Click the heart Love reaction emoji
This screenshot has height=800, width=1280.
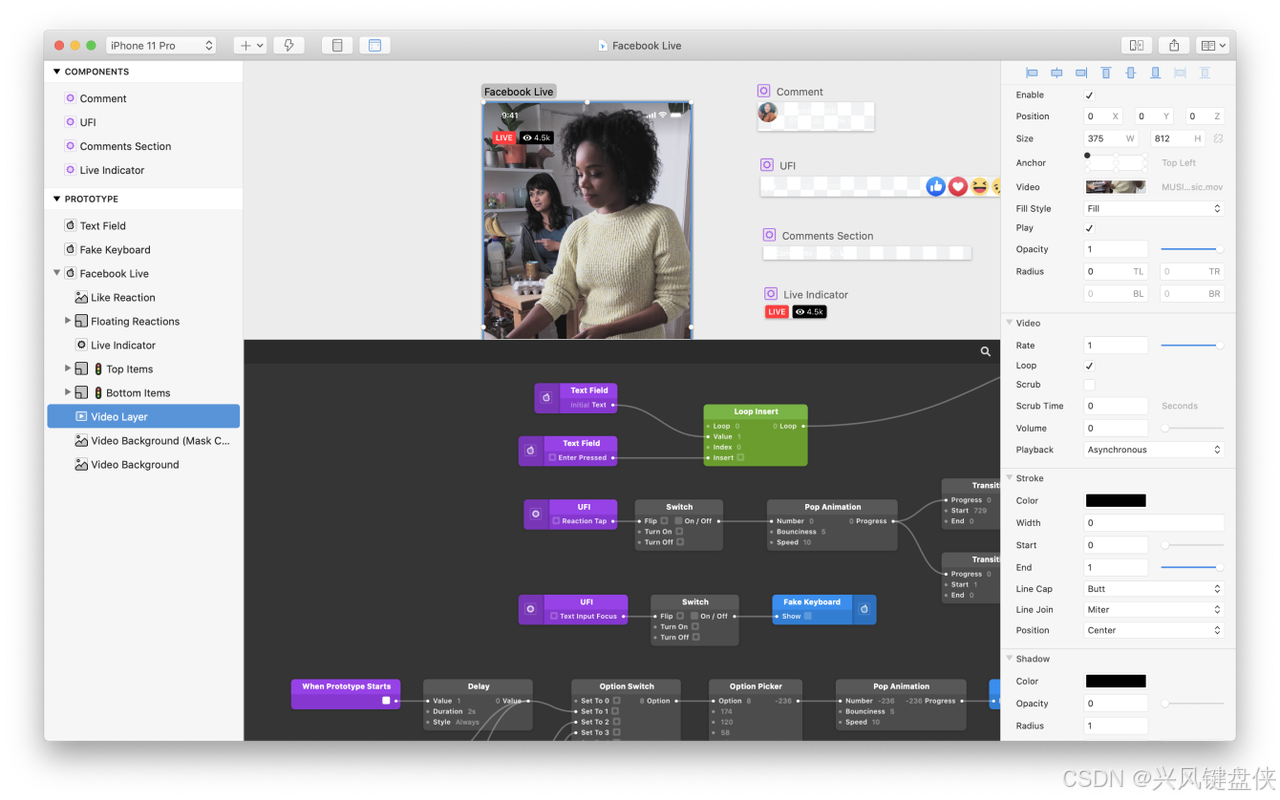(x=958, y=186)
